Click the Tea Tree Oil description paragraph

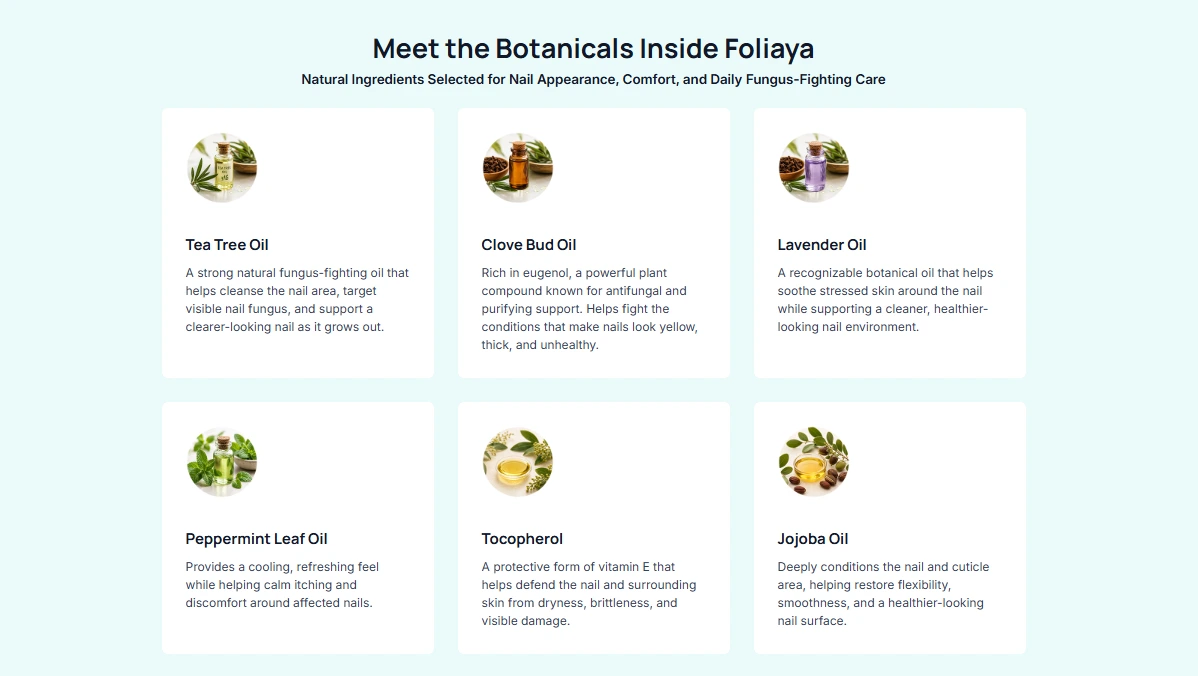point(297,299)
